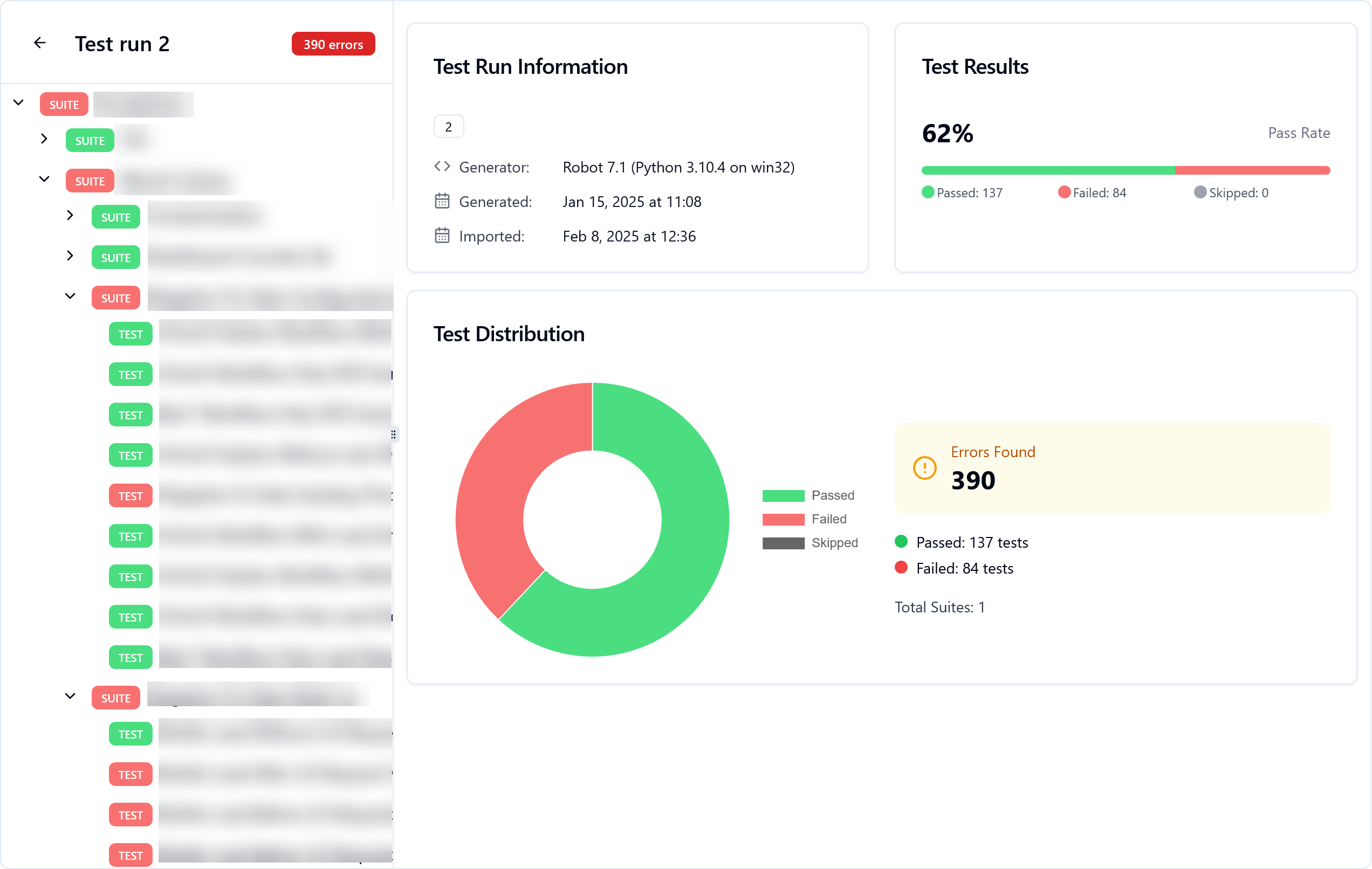Click the pass rate progress bar

pos(1126,170)
